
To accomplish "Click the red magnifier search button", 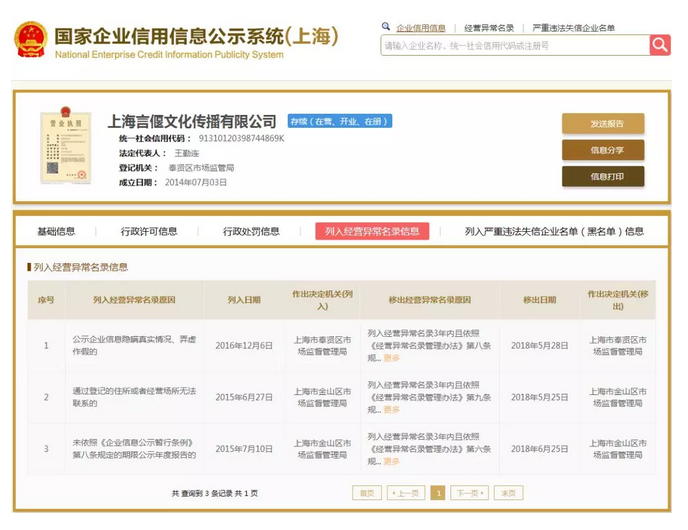I will pyautogui.click(x=660, y=45).
